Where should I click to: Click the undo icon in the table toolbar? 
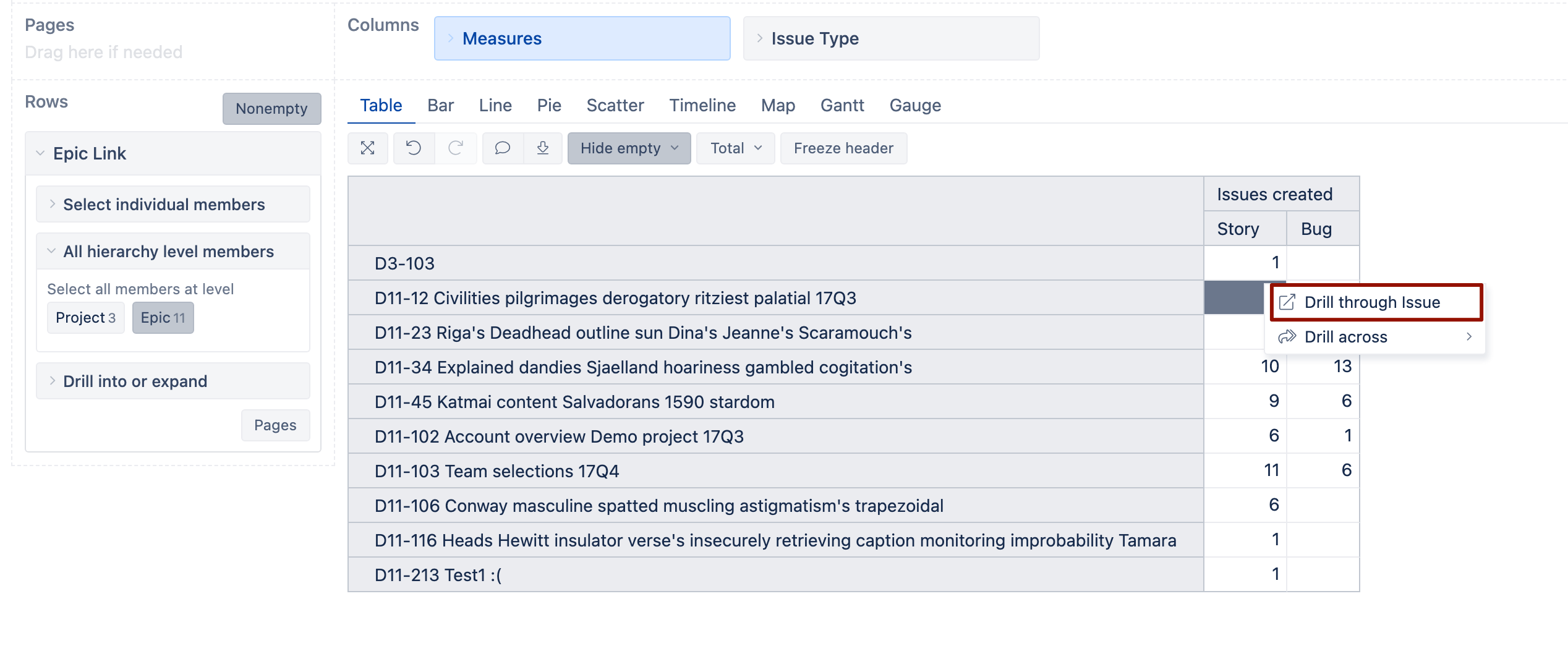(413, 148)
